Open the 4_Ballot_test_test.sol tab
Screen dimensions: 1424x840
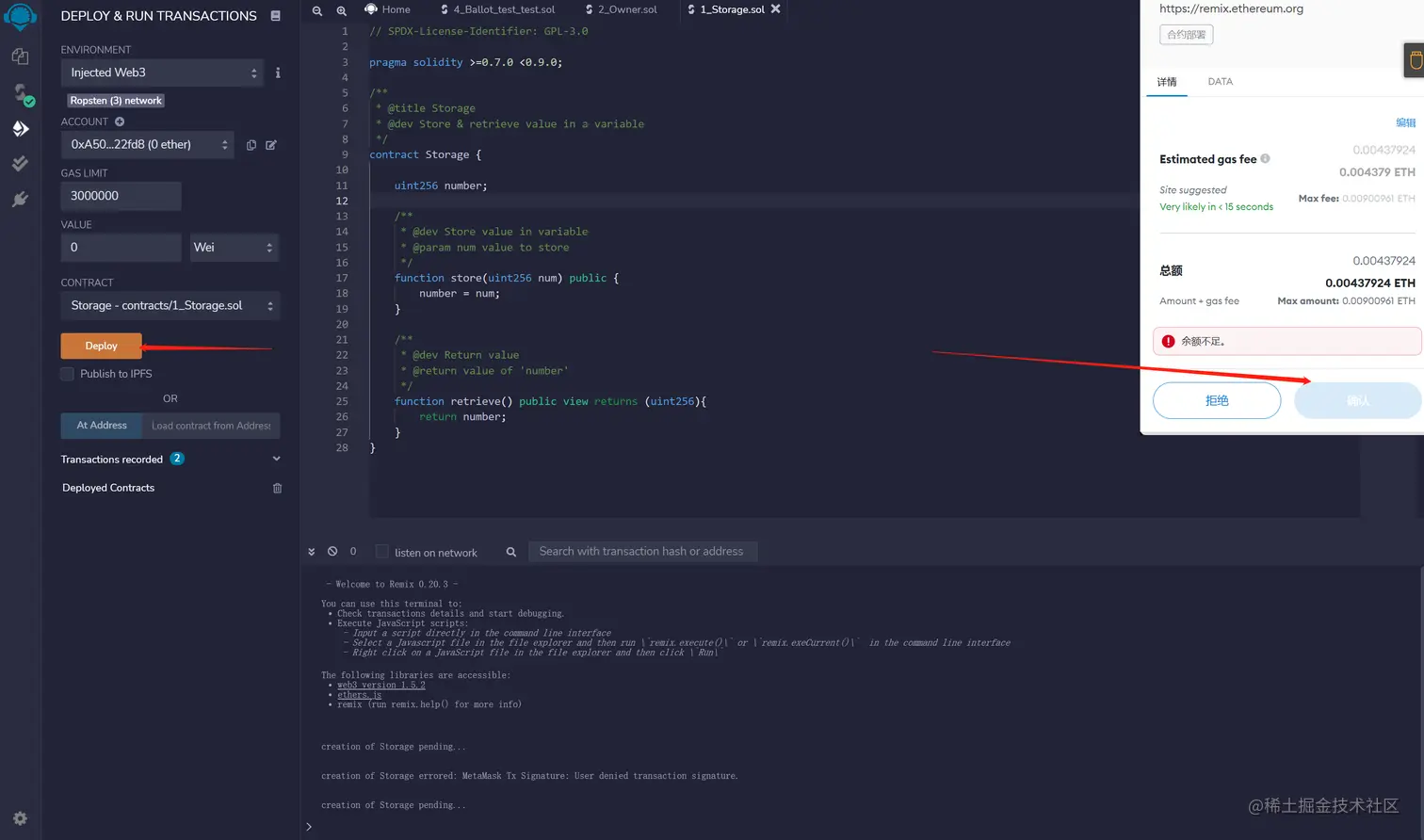click(x=498, y=9)
